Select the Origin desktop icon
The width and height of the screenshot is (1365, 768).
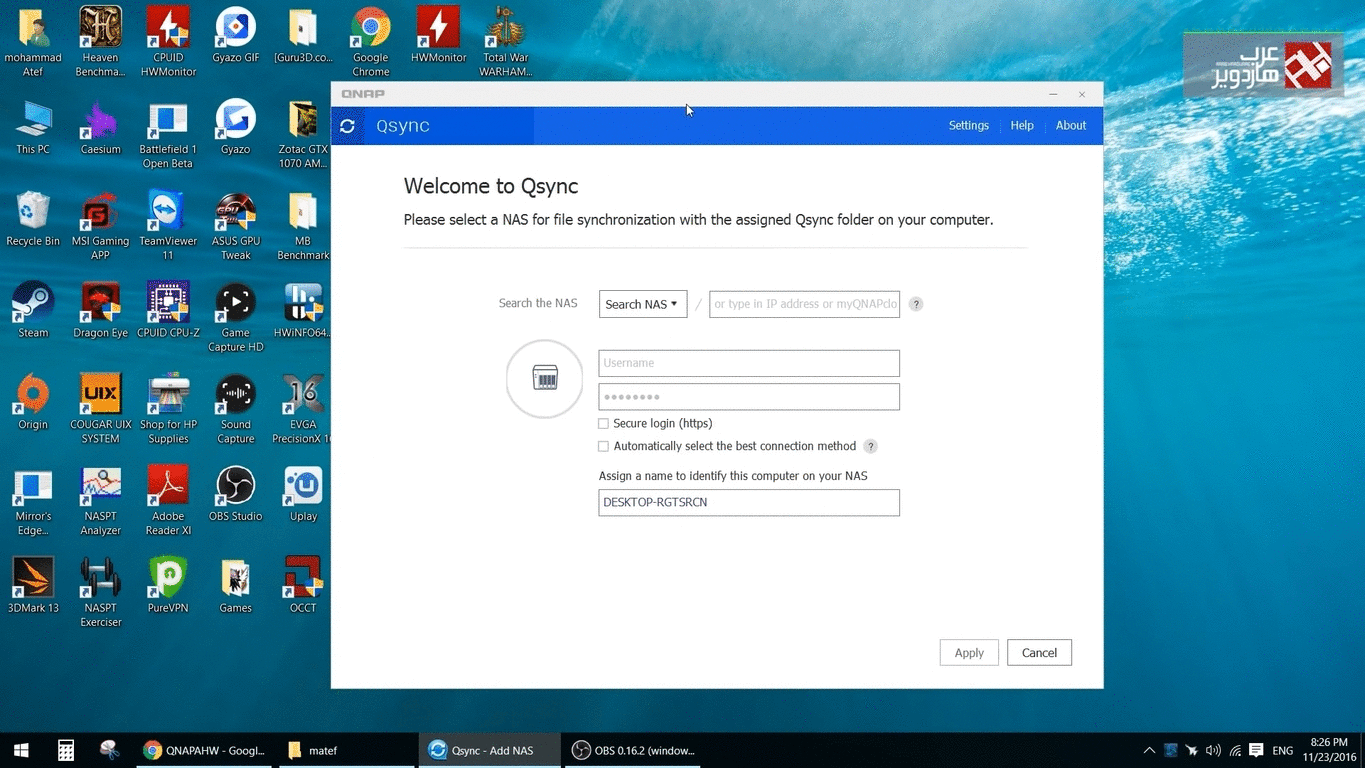pyautogui.click(x=33, y=402)
